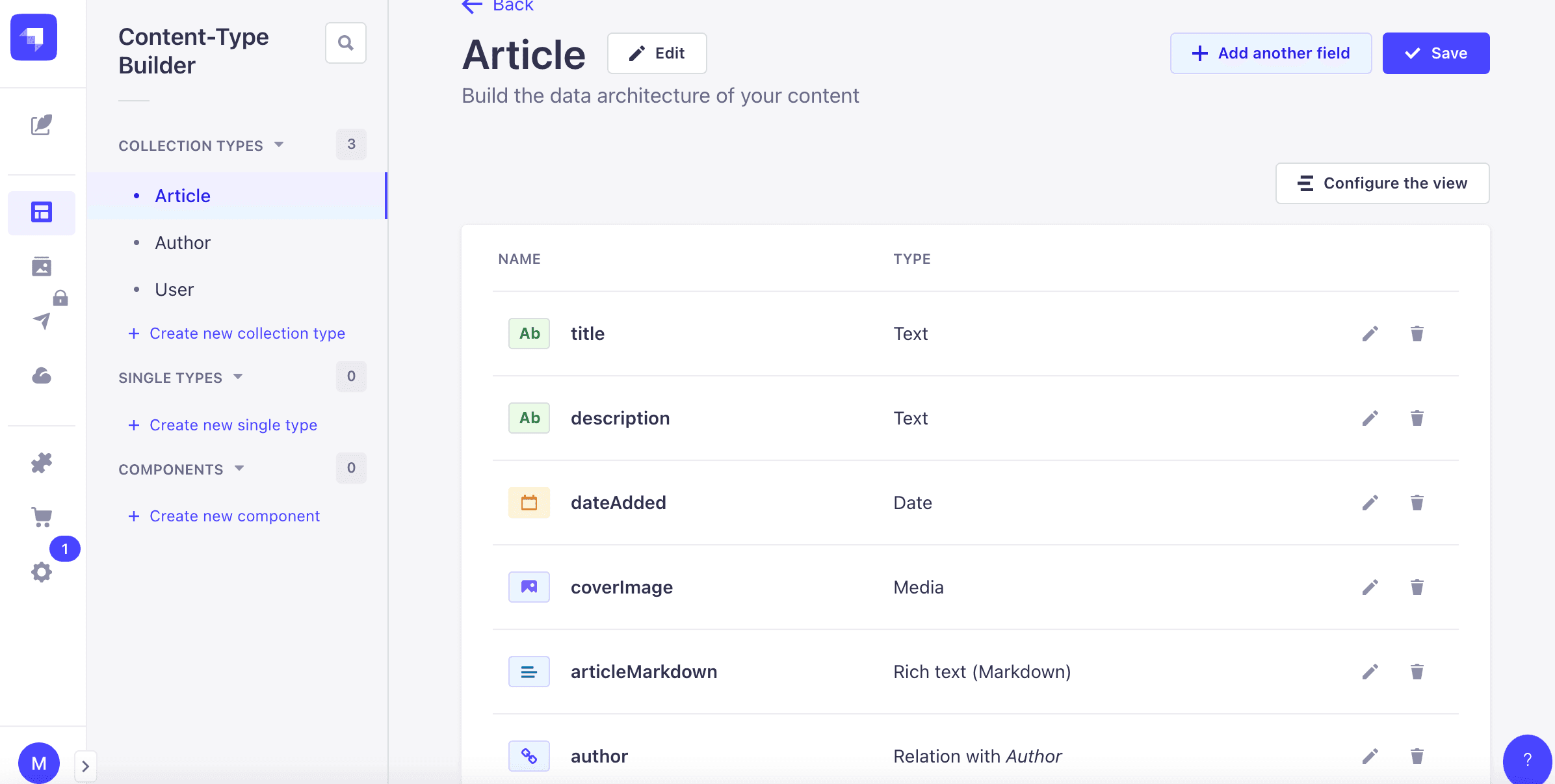Select the Content-Type Builder layout icon
1555x784 pixels.
[42, 212]
